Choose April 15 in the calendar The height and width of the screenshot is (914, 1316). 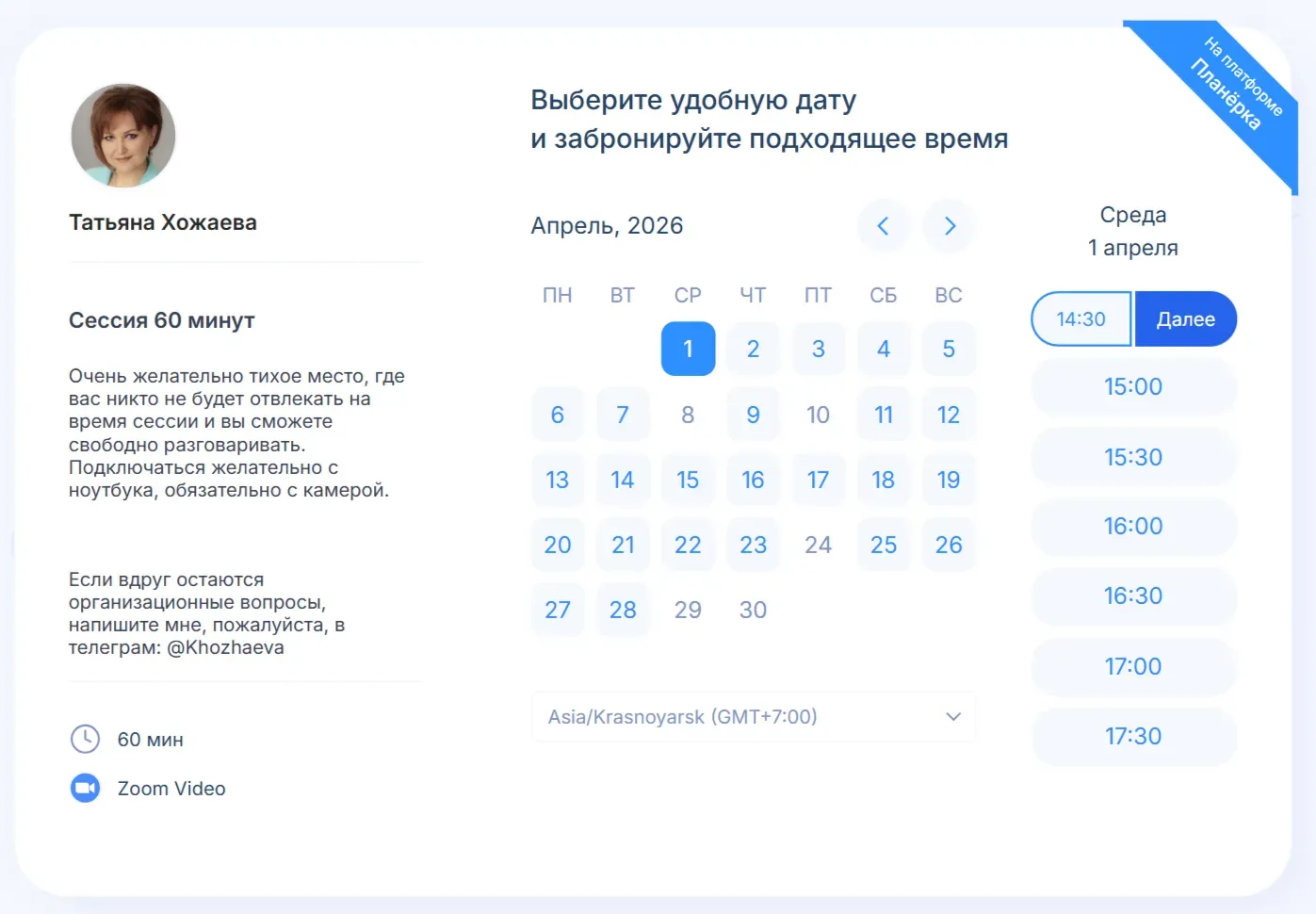point(688,480)
